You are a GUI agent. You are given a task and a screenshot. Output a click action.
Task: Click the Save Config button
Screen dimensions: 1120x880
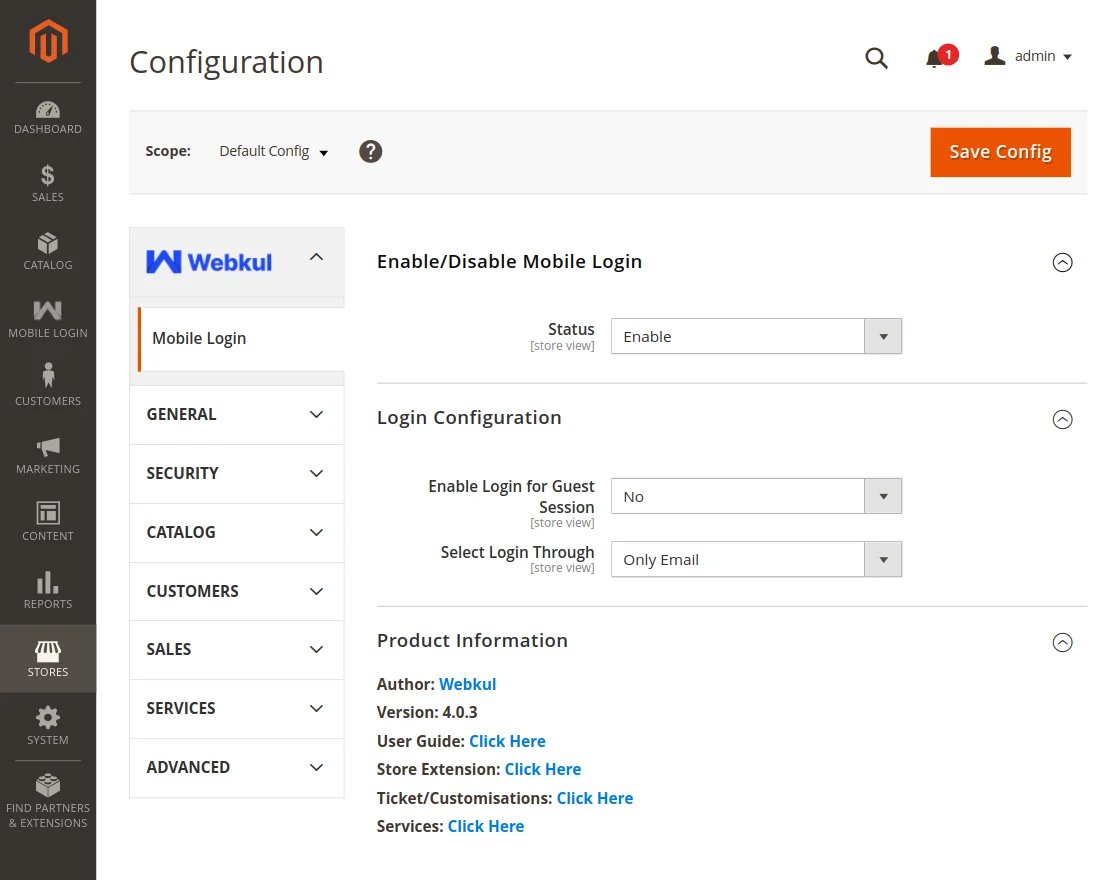[x=1000, y=152]
